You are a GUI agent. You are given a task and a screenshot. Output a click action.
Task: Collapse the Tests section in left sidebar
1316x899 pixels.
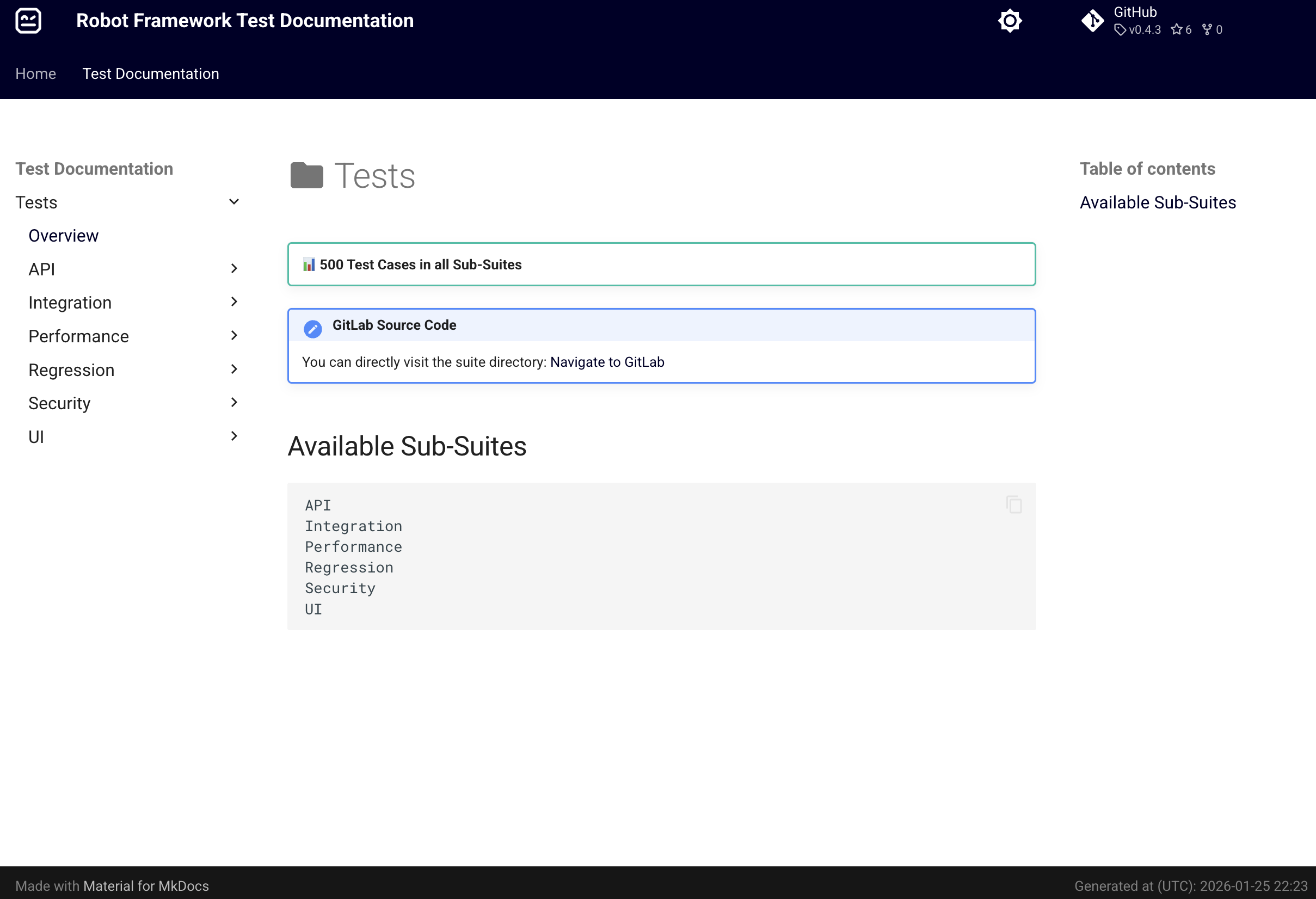234,201
